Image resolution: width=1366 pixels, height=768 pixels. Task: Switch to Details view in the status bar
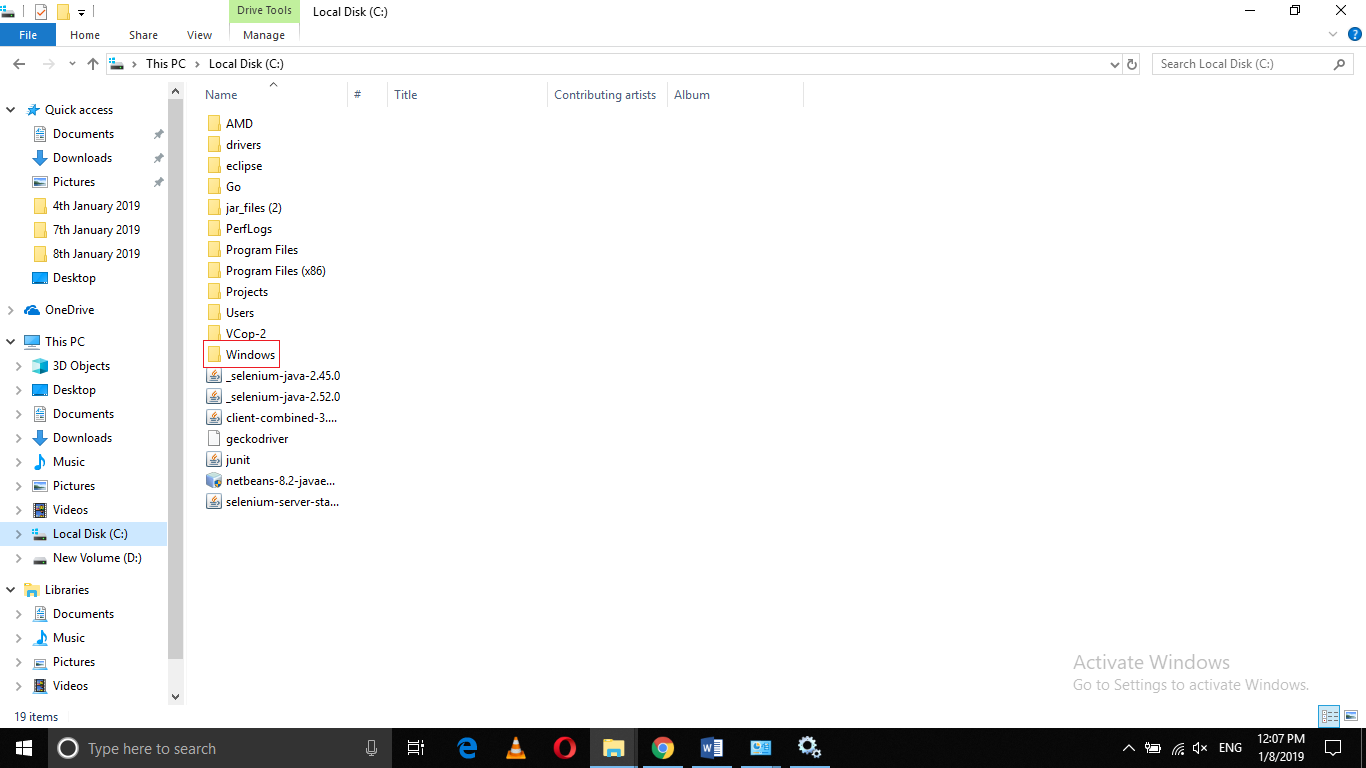coord(1329,716)
